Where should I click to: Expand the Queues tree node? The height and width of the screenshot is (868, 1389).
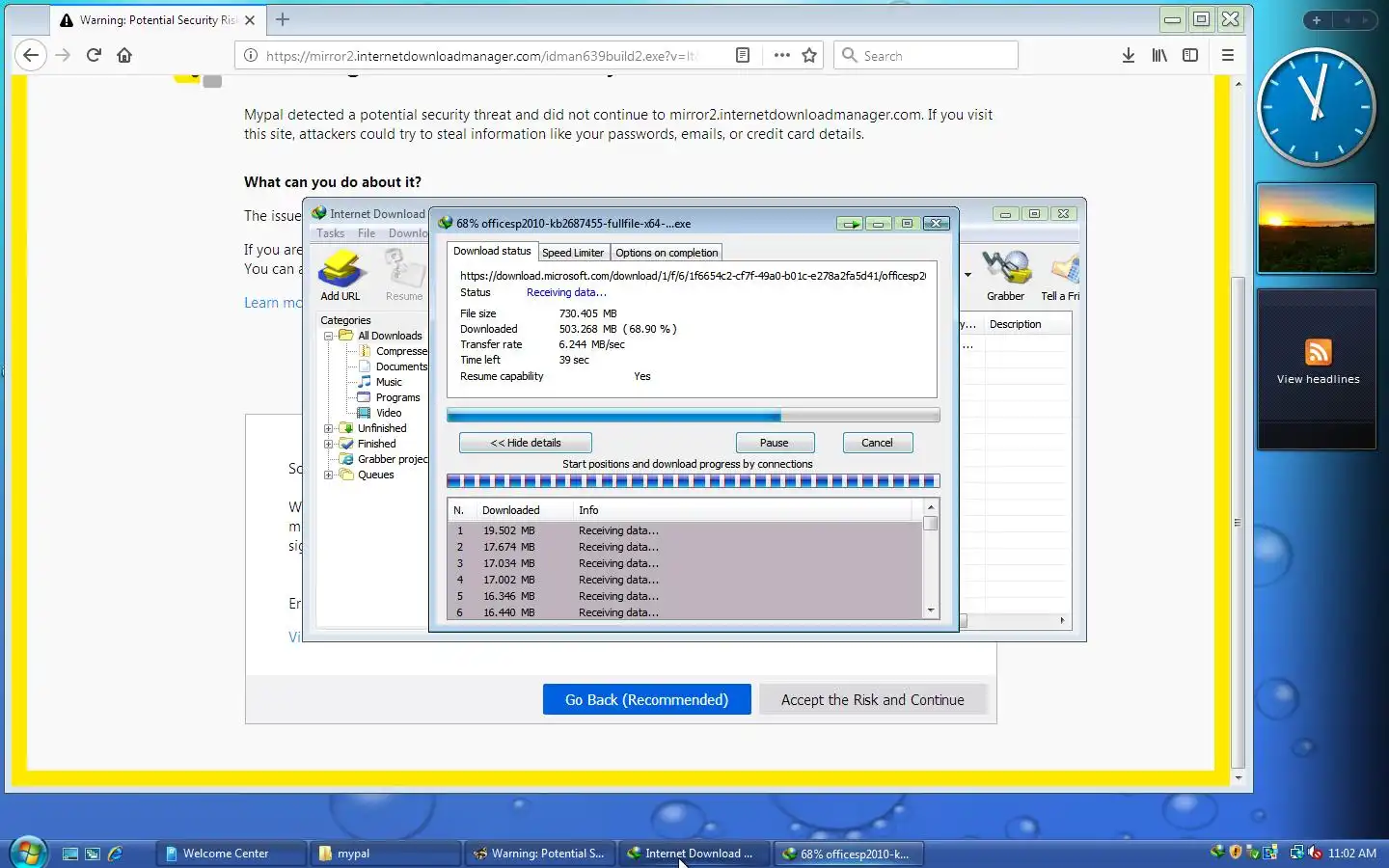[329, 475]
